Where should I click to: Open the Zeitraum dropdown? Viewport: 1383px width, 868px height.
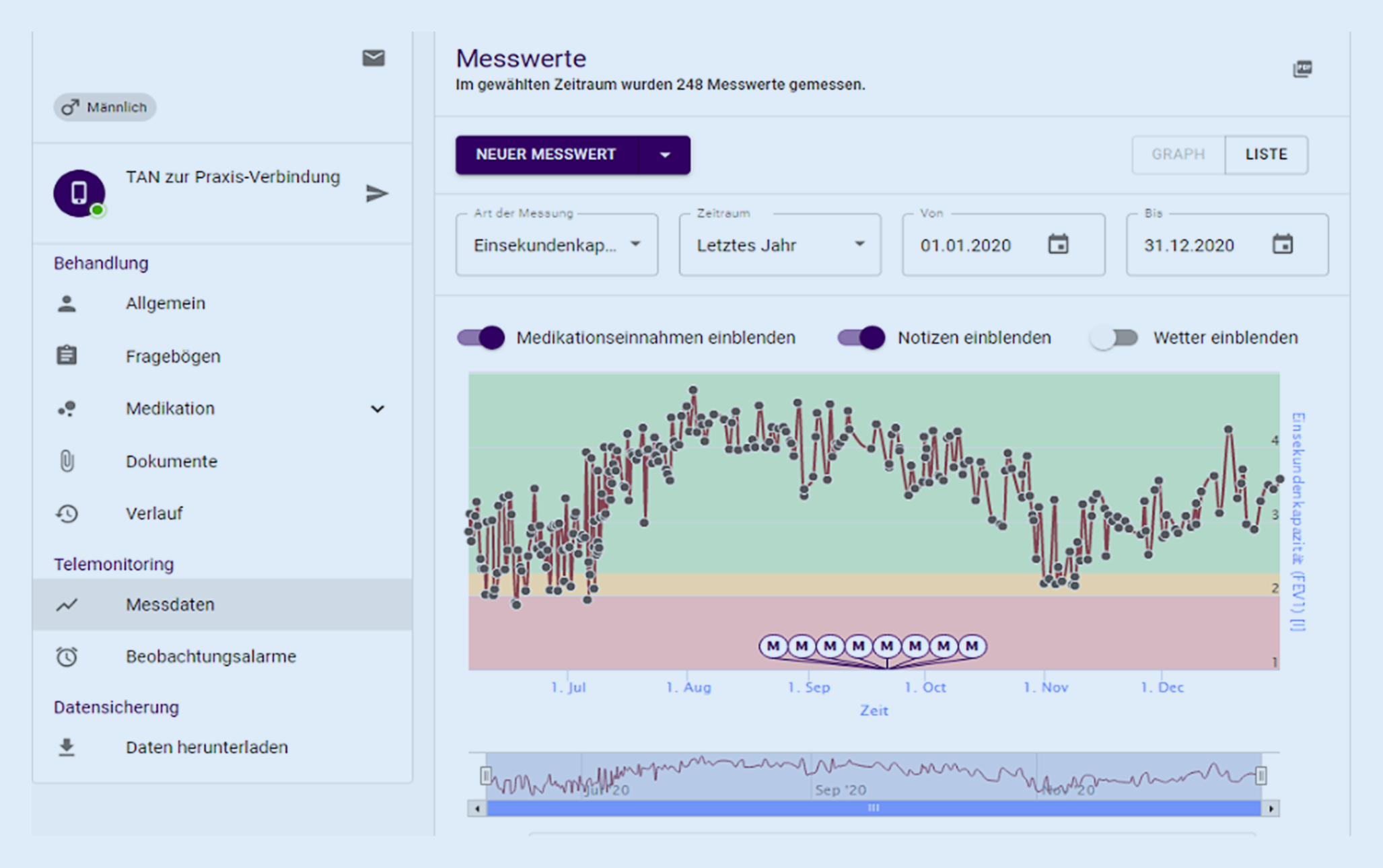(779, 245)
